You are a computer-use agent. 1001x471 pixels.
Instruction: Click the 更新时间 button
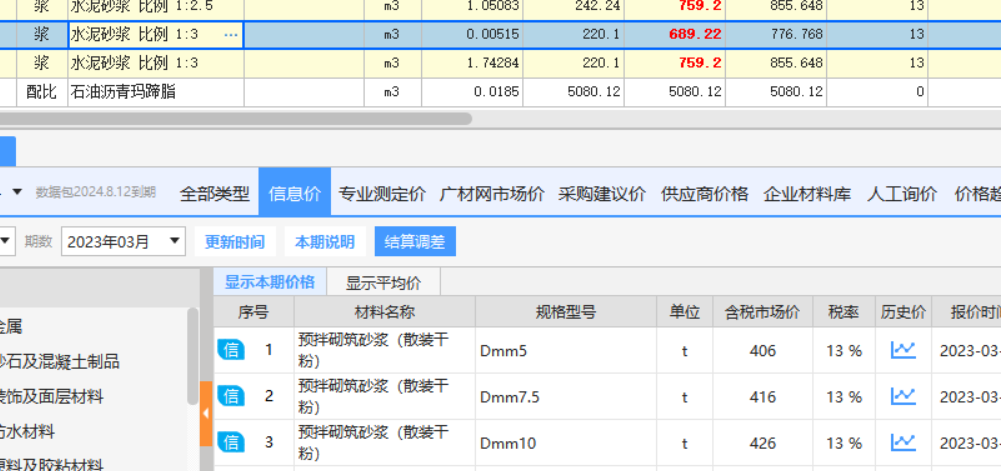pyautogui.click(x=235, y=241)
